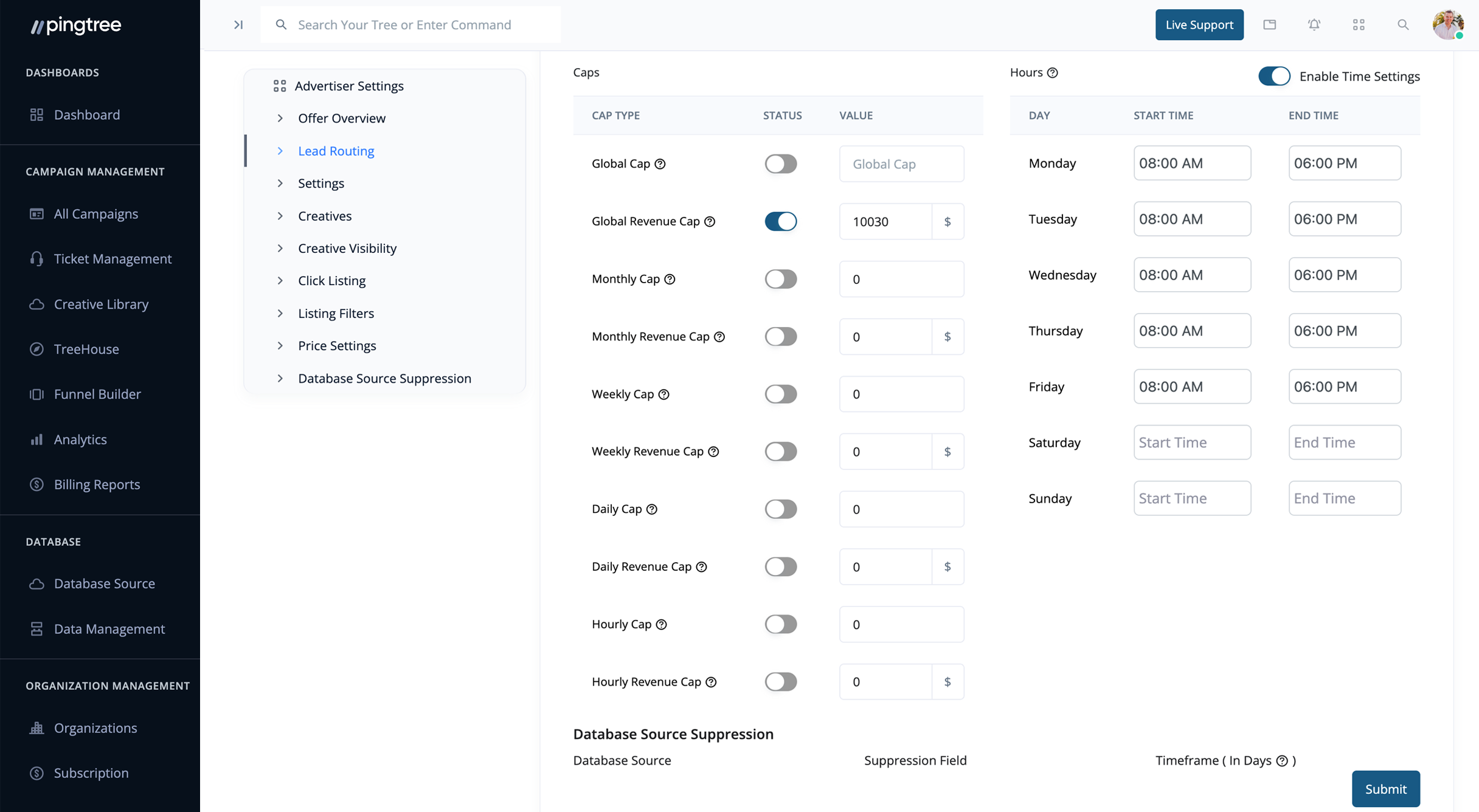This screenshot has height=812, width=1479.
Task: Turn off Enable Time Settings switch
Action: [1274, 77]
